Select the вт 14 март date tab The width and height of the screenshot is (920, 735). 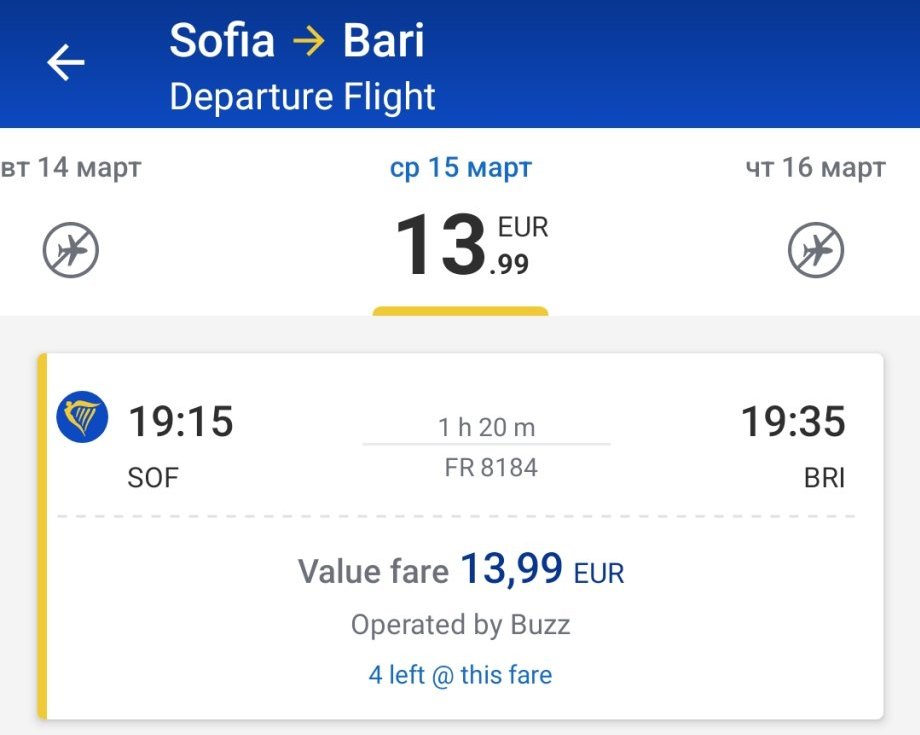[71, 168]
